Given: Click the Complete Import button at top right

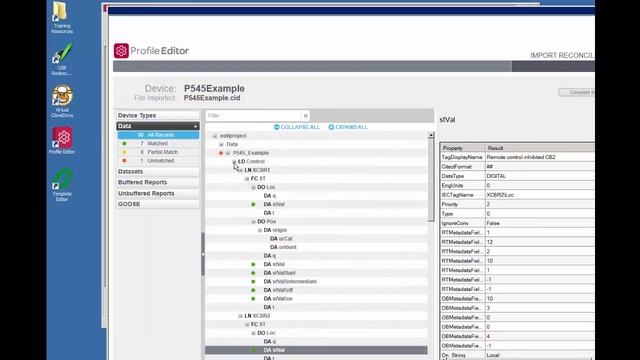Looking at the screenshot, I should [x=577, y=92].
